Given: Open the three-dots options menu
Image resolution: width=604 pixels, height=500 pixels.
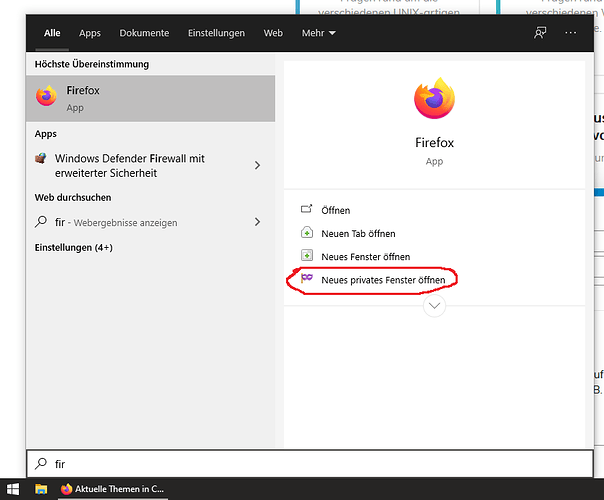Looking at the screenshot, I should [x=570, y=33].
